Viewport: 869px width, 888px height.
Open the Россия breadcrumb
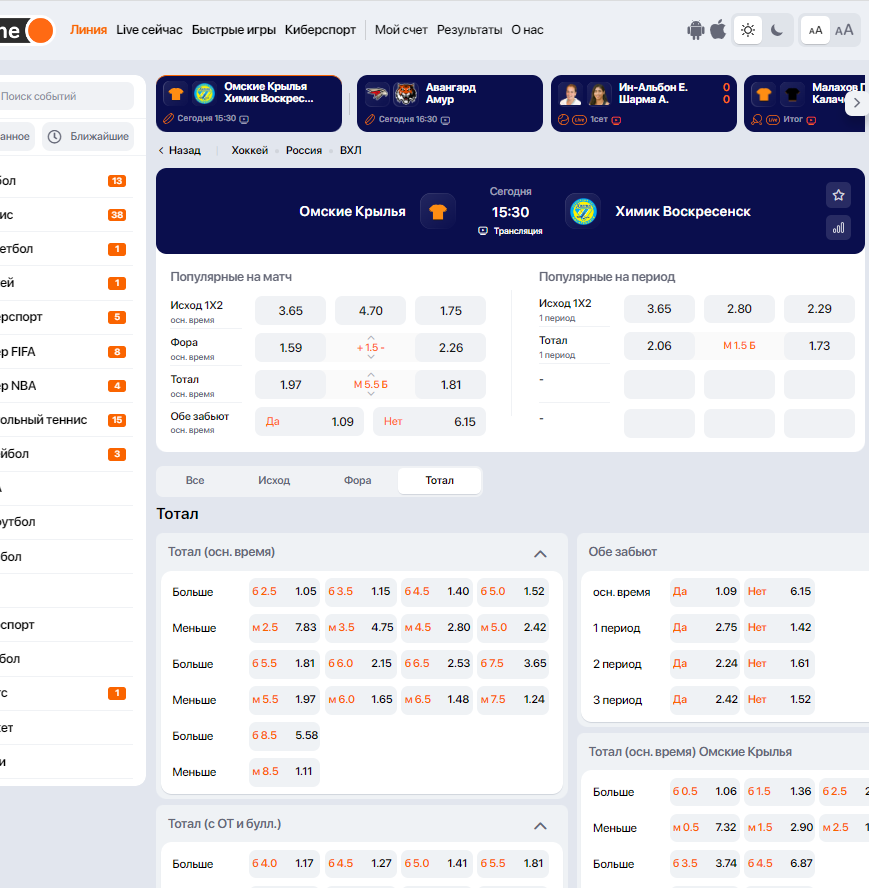304,150
